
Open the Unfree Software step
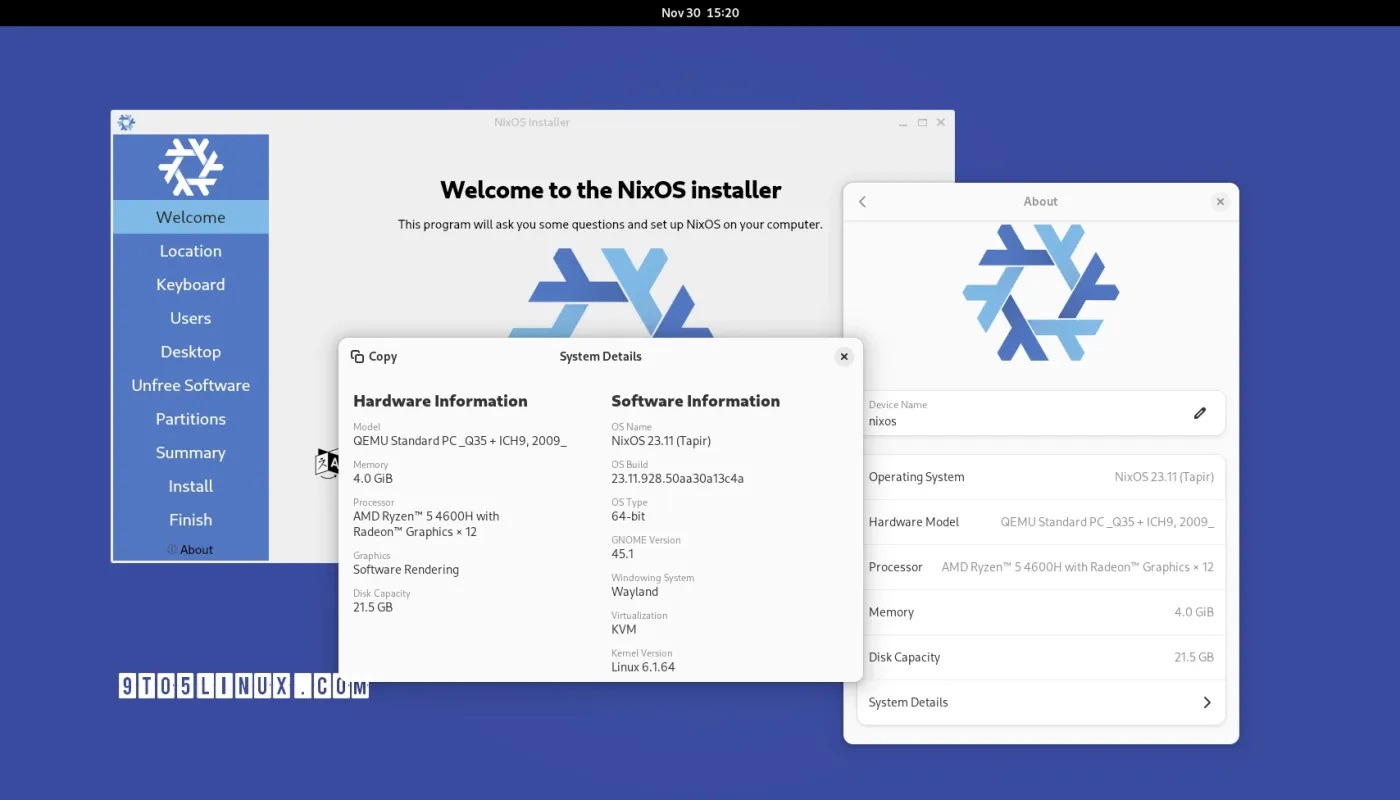pos(190,385)
